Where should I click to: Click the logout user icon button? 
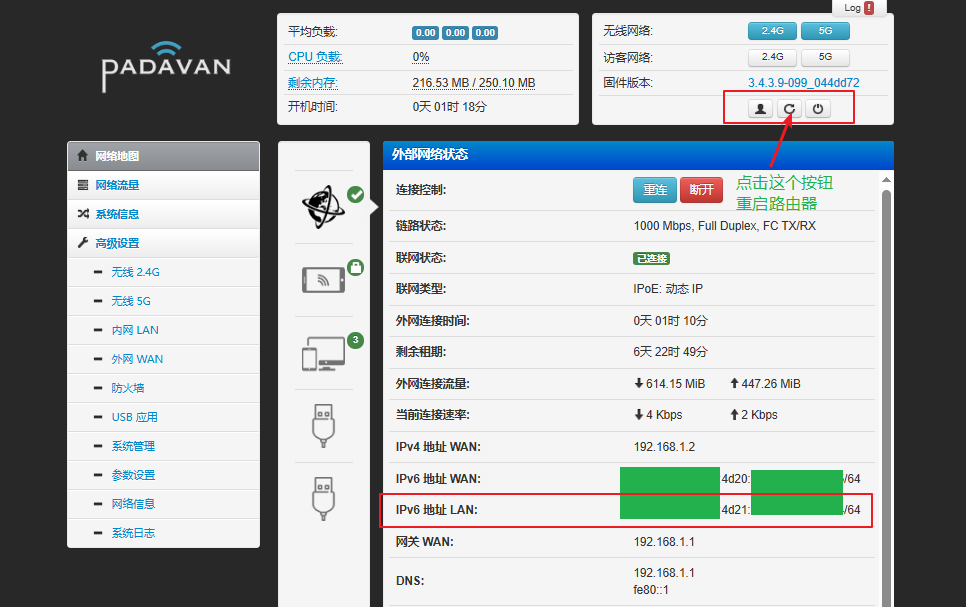[x=760, y=109]
